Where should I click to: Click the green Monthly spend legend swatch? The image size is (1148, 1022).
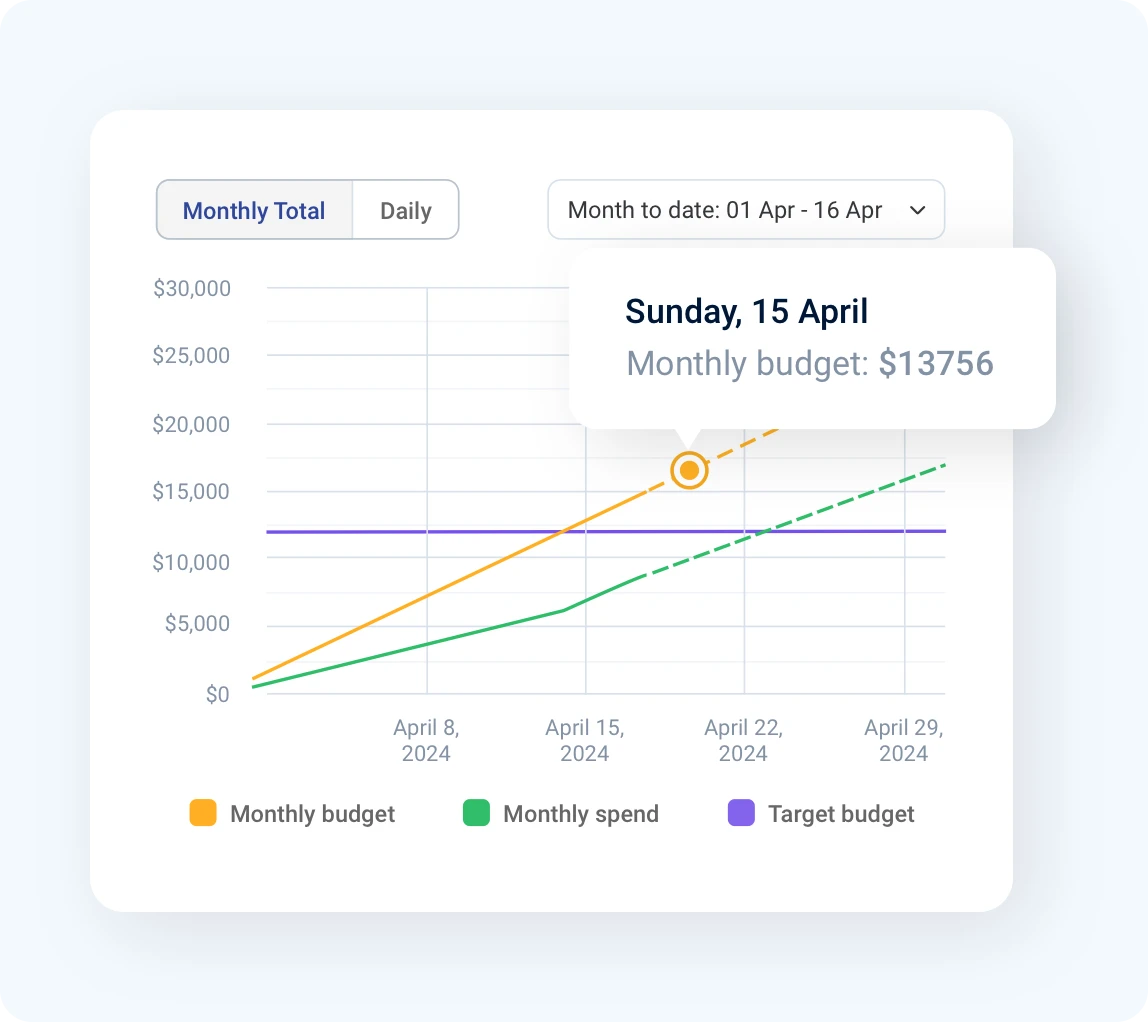[476, 814]
